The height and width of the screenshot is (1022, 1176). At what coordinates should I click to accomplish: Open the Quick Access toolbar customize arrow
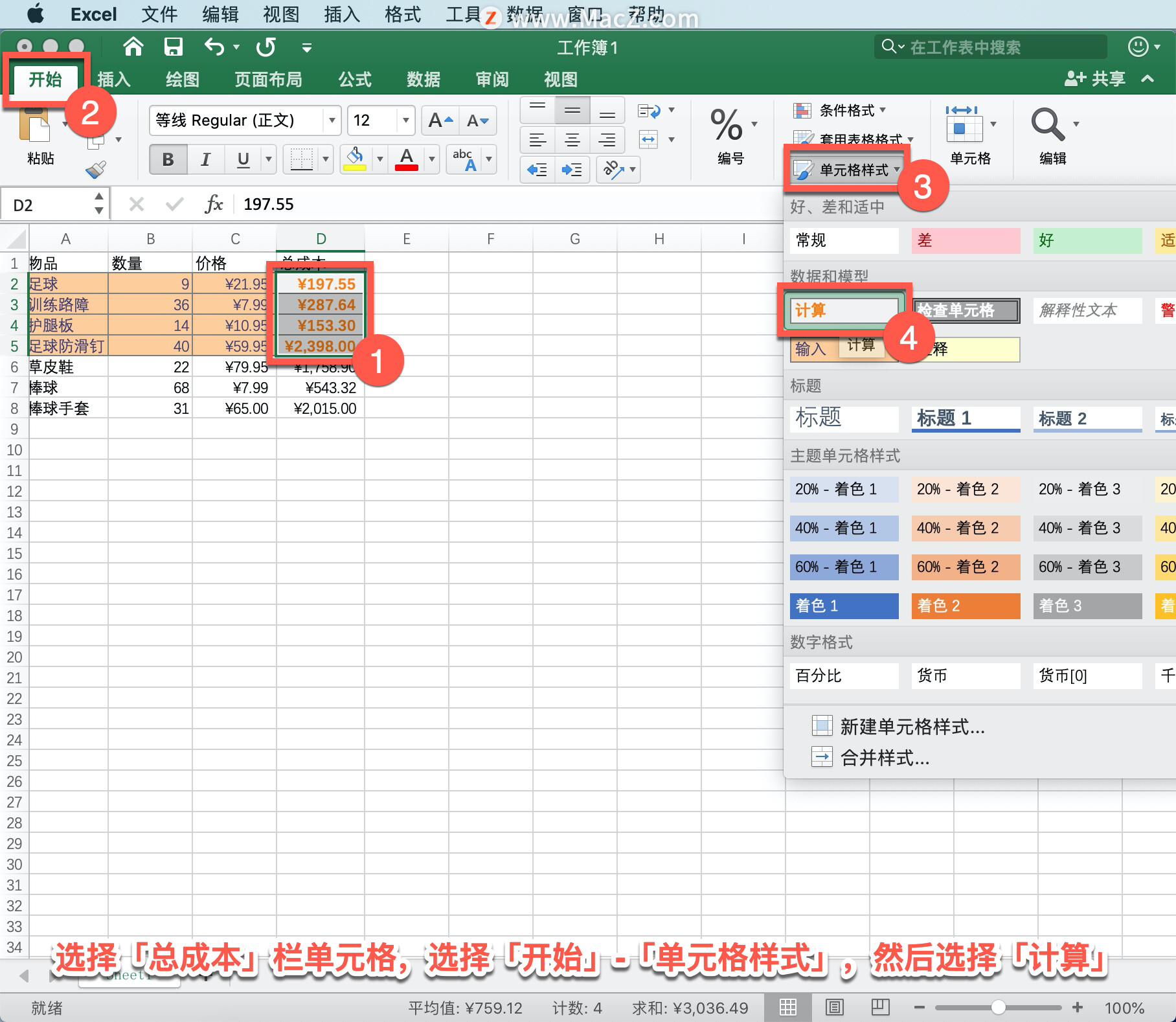[x=307, y=47]
